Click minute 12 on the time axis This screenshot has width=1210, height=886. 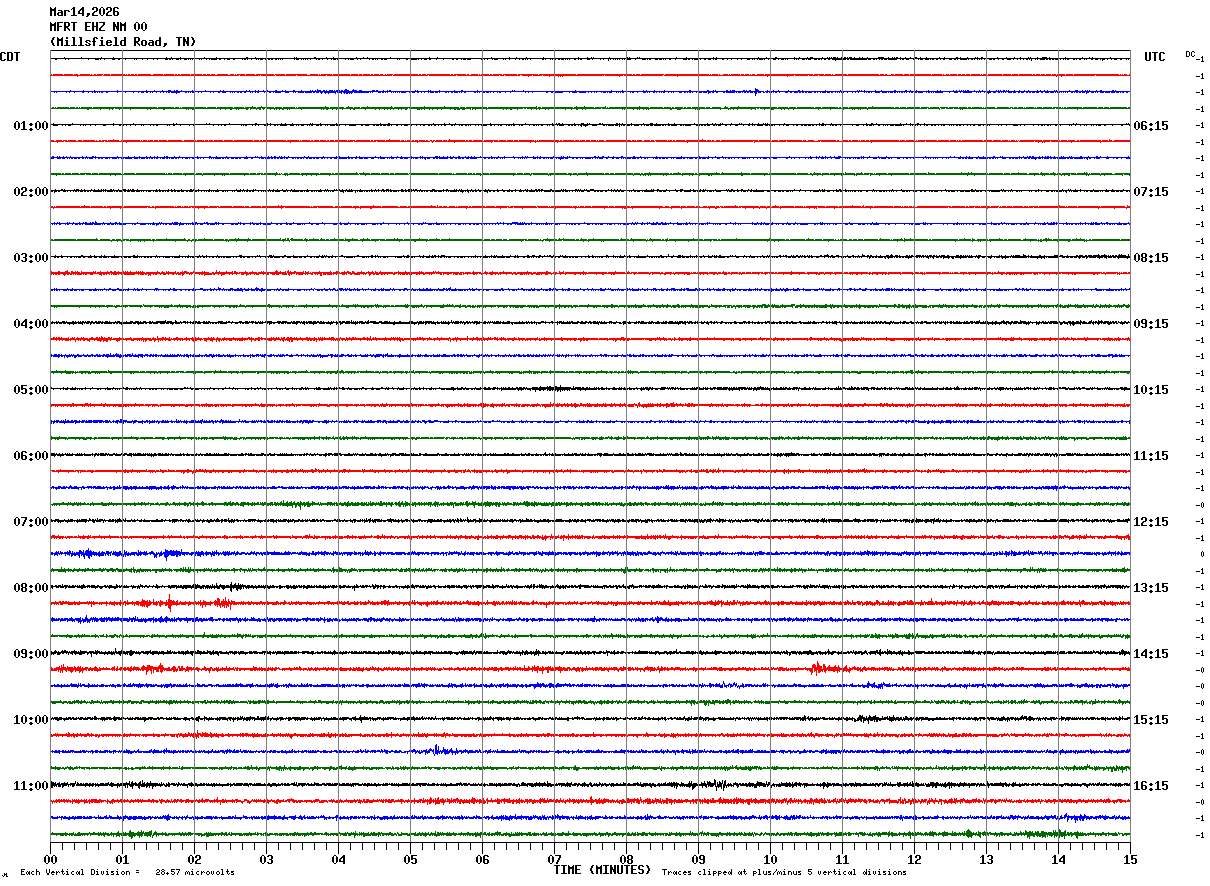(x=914, y=859)
